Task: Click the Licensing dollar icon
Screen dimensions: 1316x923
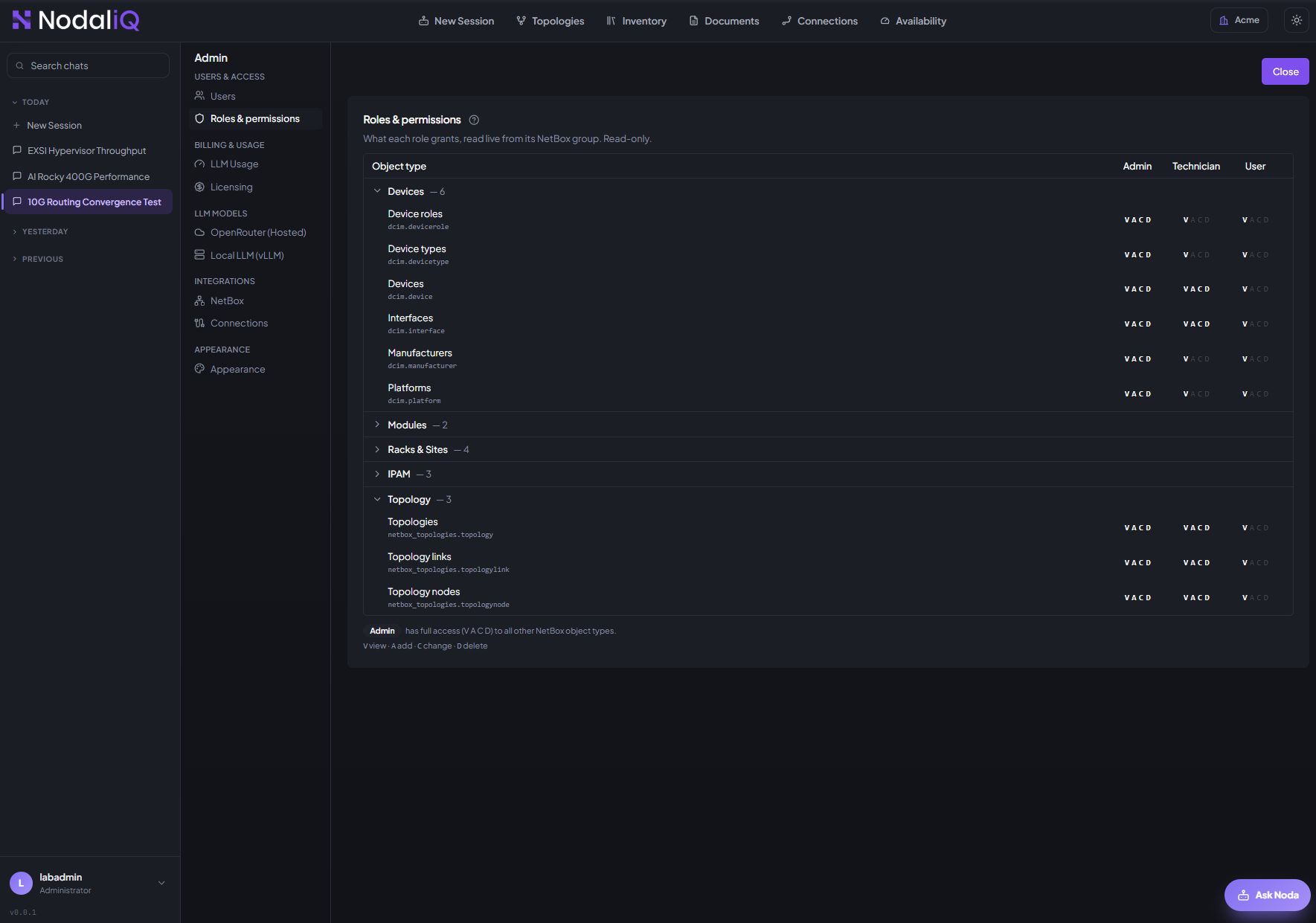Action: click(199, 187)
